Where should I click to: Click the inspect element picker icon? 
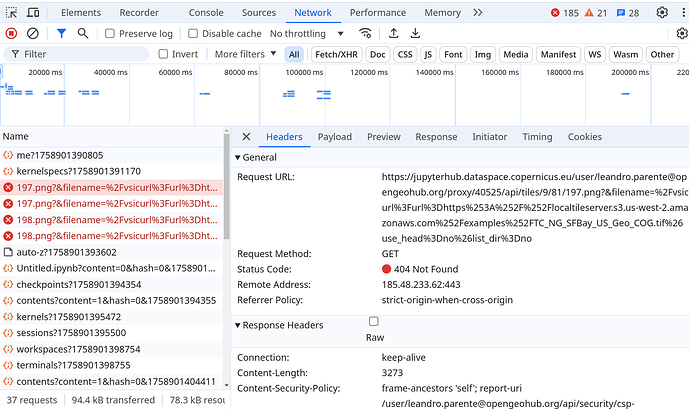point(12,13)
